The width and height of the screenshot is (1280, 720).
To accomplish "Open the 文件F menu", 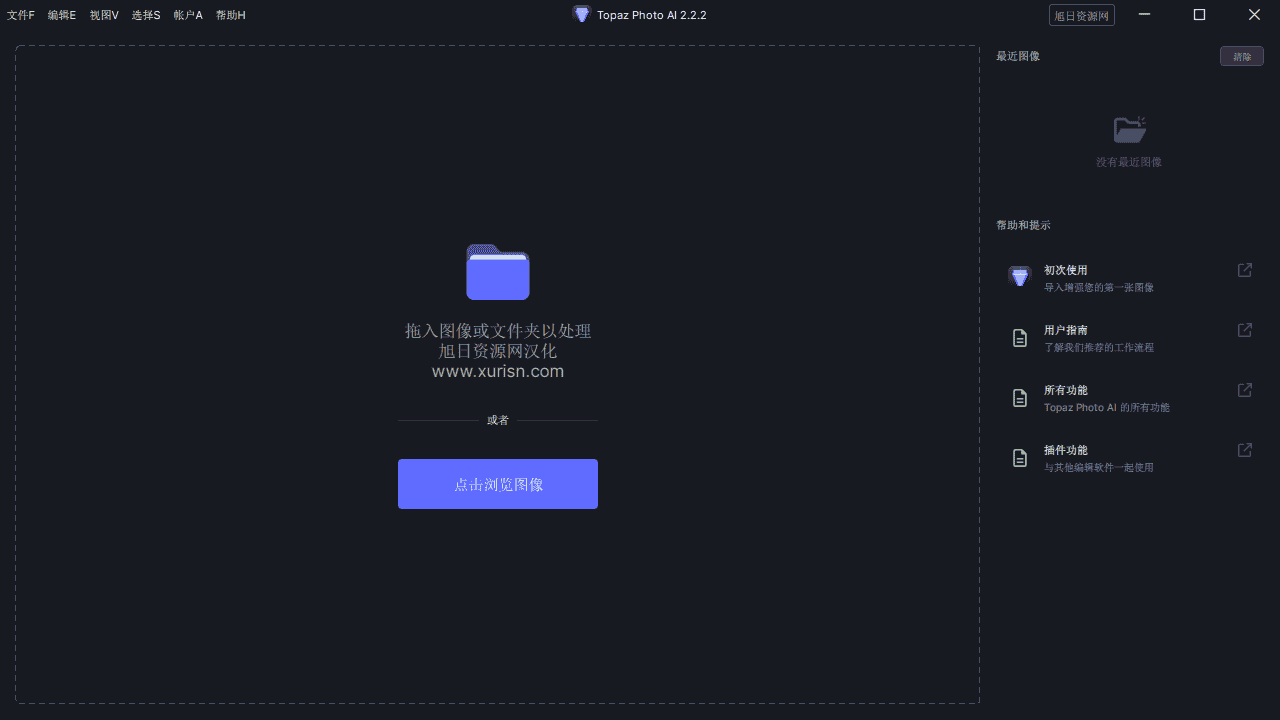I will 21,15.
